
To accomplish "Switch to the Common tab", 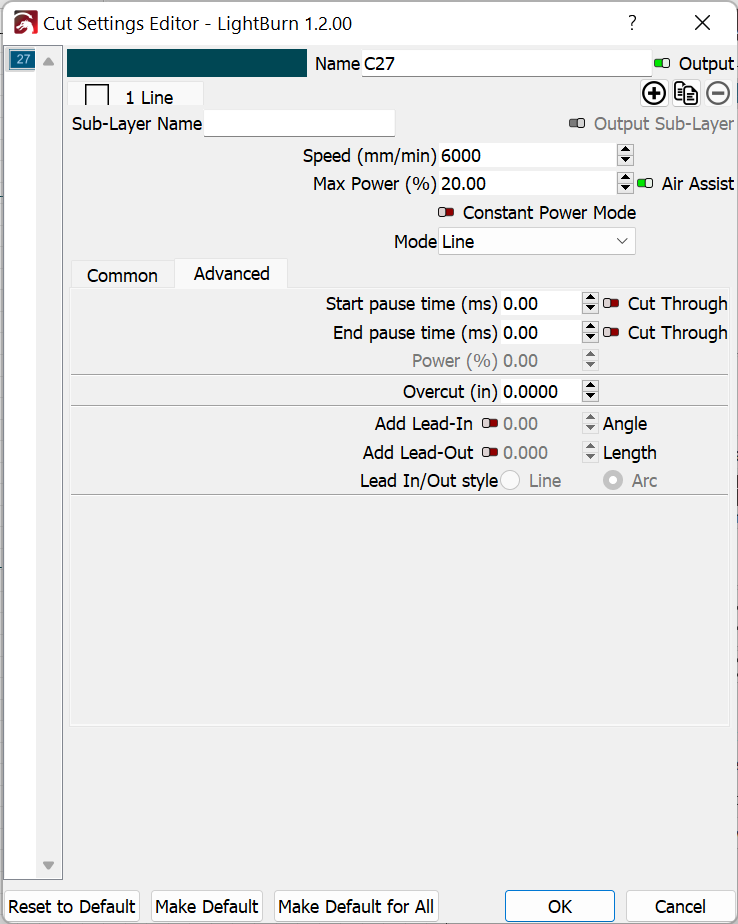I will point(122,275).
